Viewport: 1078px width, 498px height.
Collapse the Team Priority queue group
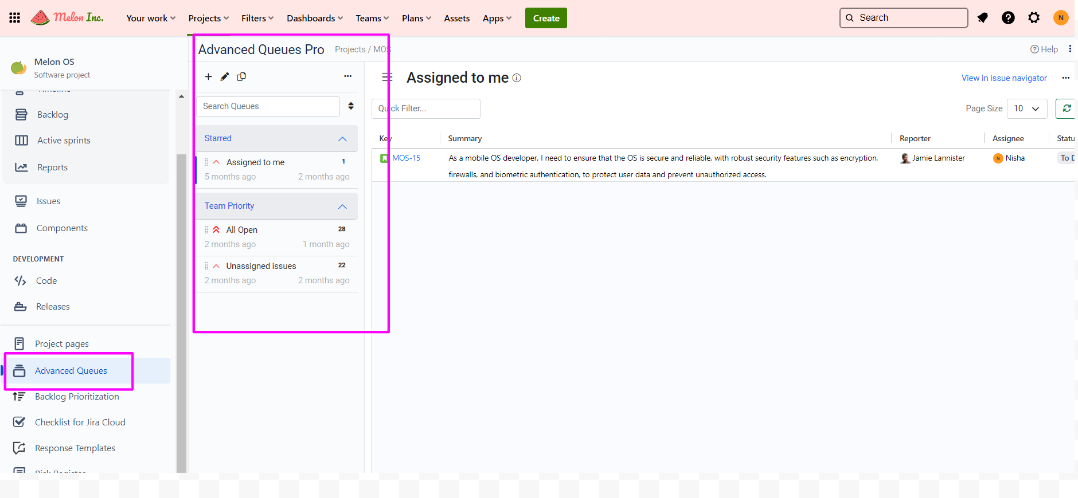[342, 206]
